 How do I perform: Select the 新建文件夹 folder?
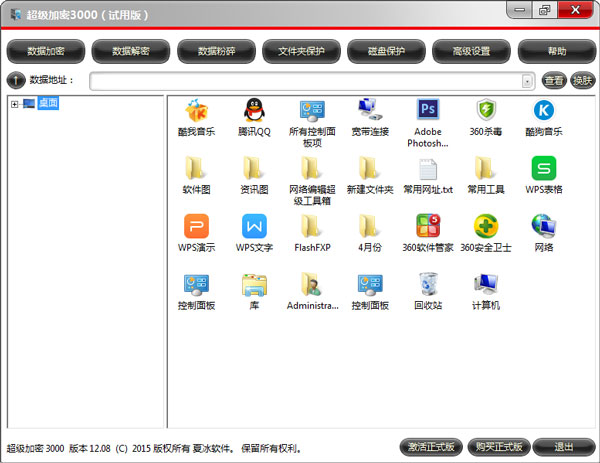370,168
